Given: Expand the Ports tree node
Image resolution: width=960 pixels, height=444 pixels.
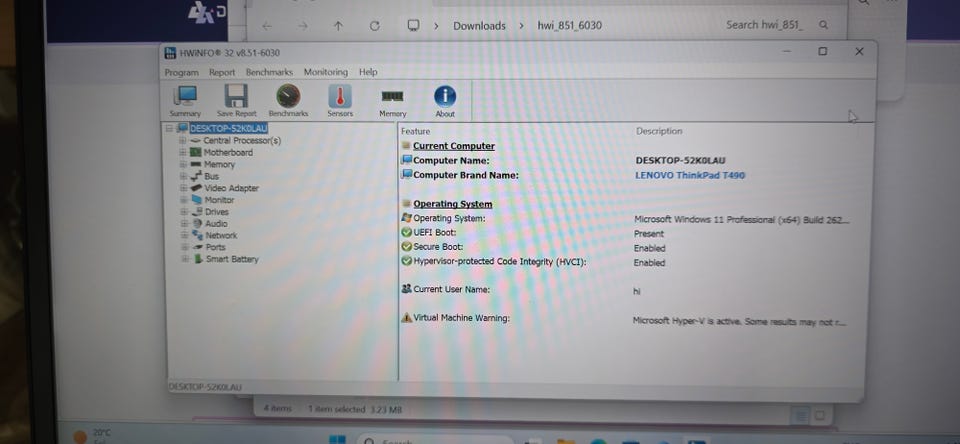Looking at the screenshot, I should click(x=184, y=247).
